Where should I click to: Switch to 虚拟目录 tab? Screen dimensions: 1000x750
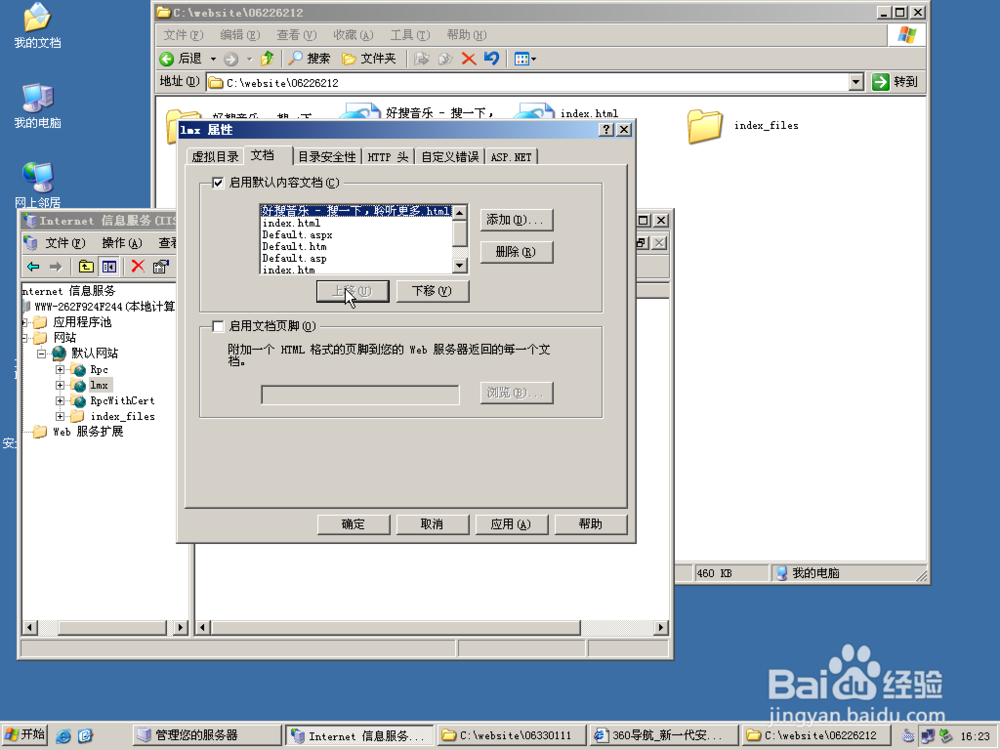pyautogui.click(x=215, y=157)
